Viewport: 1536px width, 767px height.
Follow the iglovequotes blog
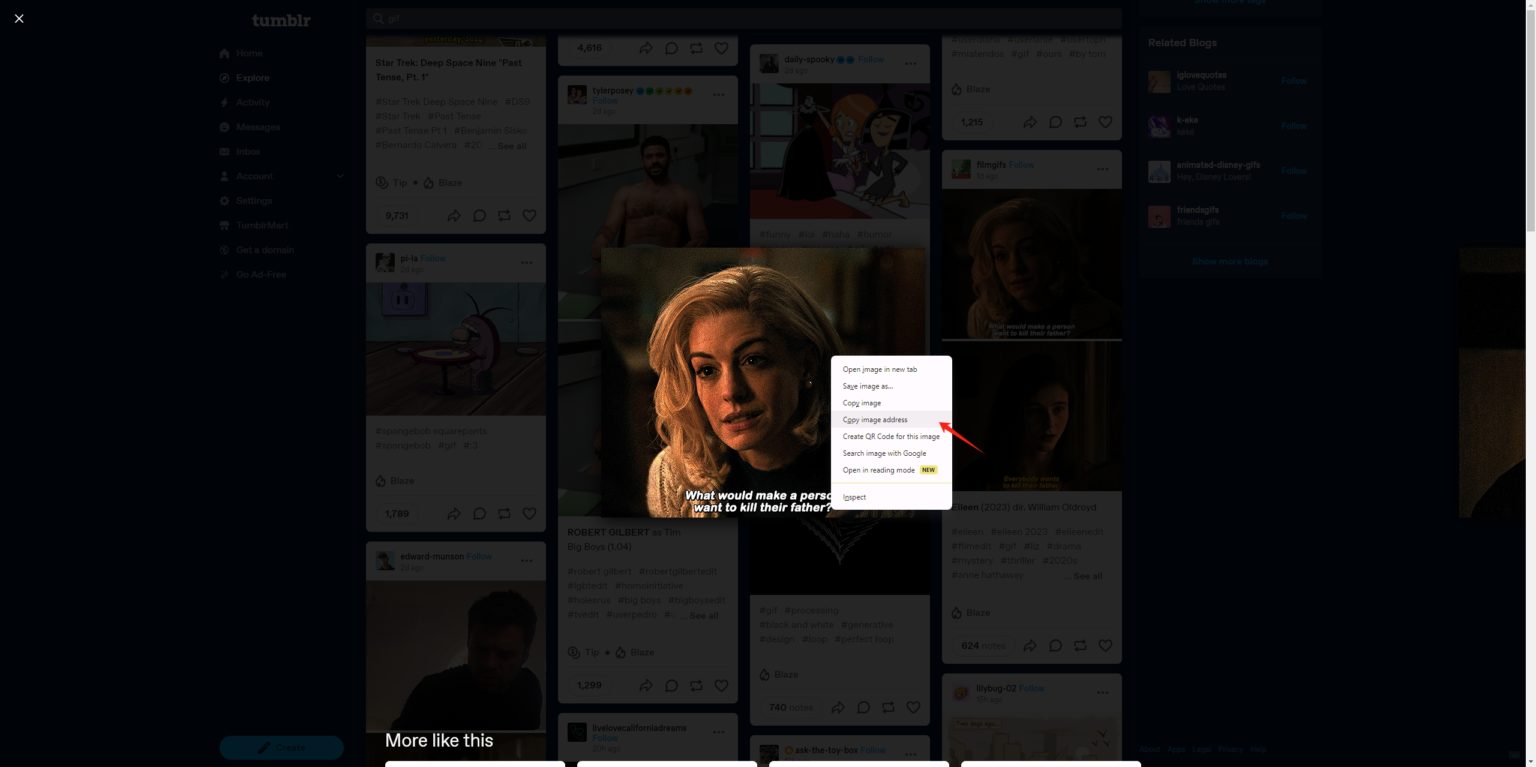[x=1292, y=80]
